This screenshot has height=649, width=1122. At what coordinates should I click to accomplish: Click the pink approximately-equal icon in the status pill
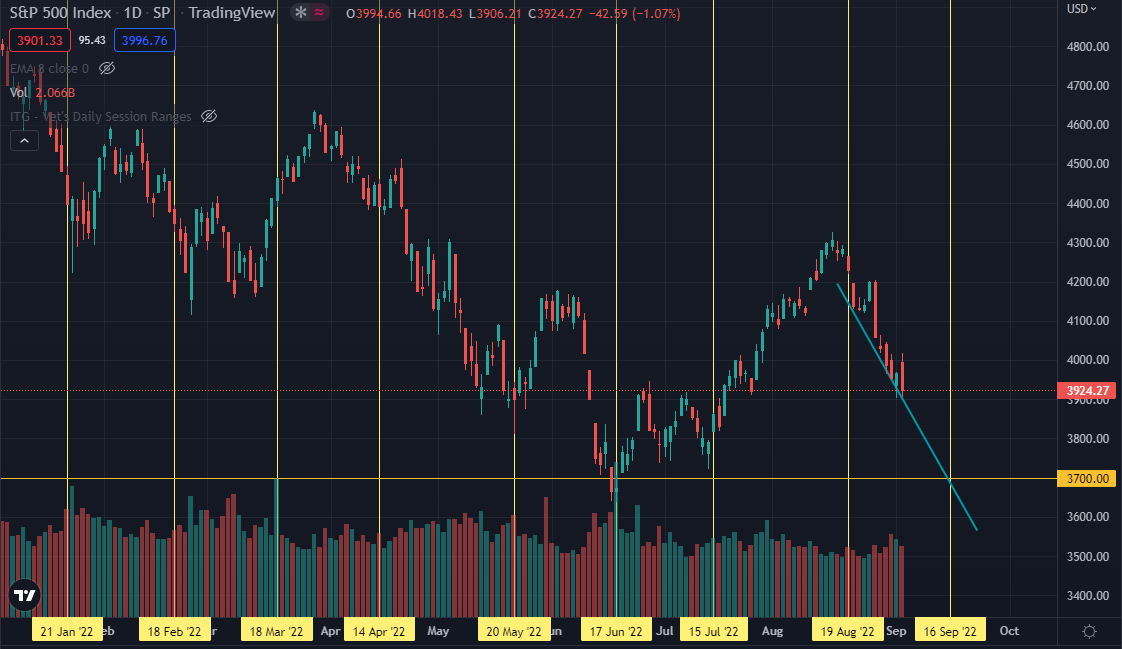[x=319, y=13]
